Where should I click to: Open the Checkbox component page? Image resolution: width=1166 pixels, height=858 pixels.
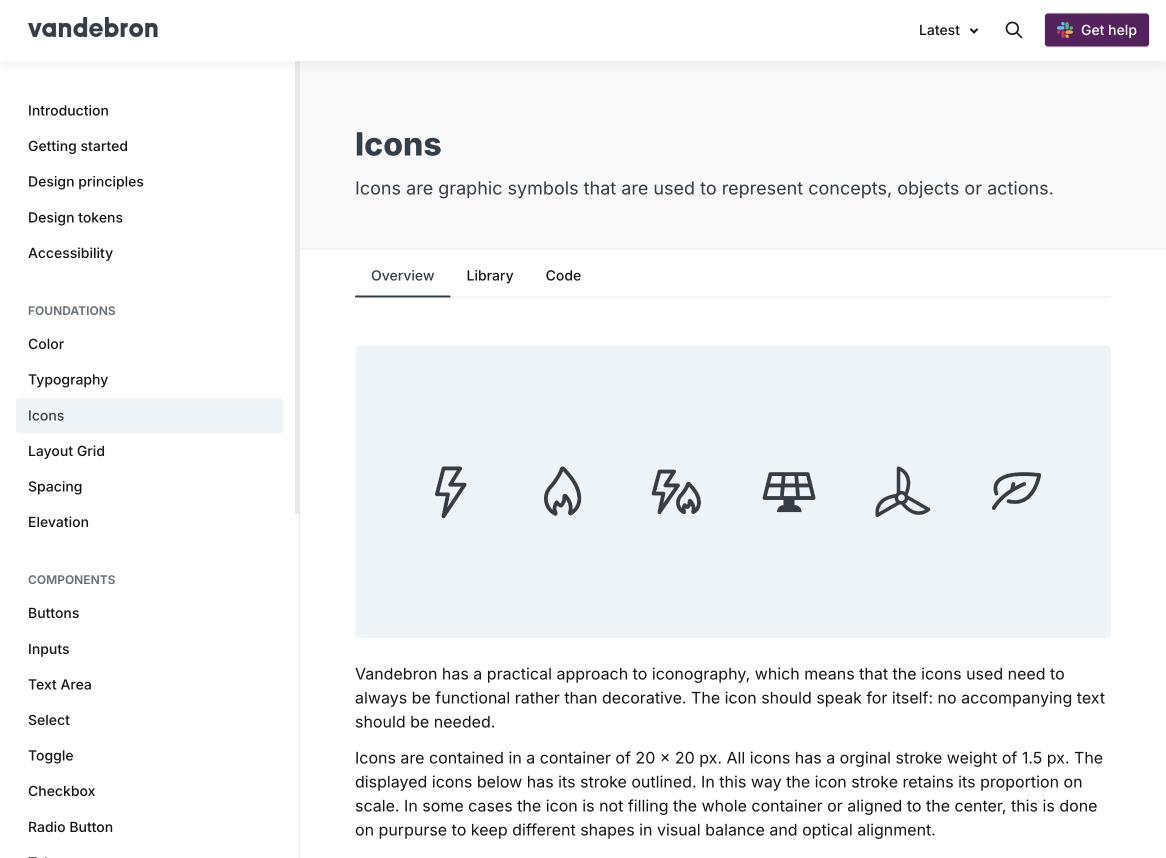62,791
